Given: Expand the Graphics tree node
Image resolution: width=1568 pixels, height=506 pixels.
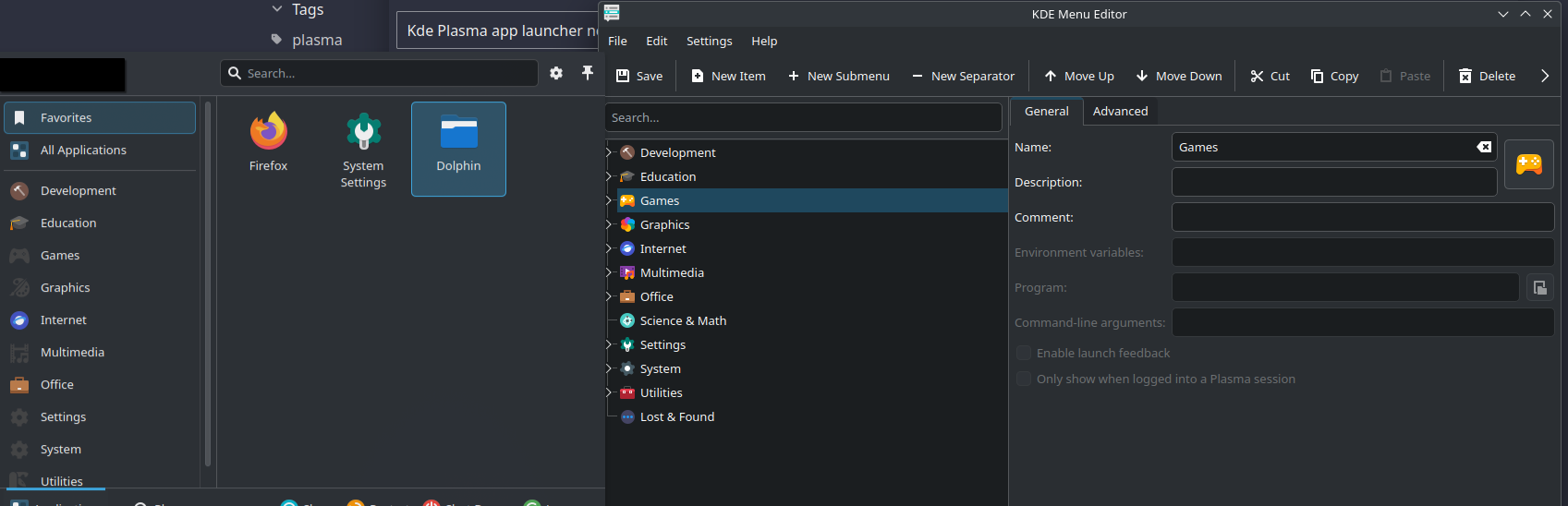Looking at the screenshot, I should pos(610,224).
